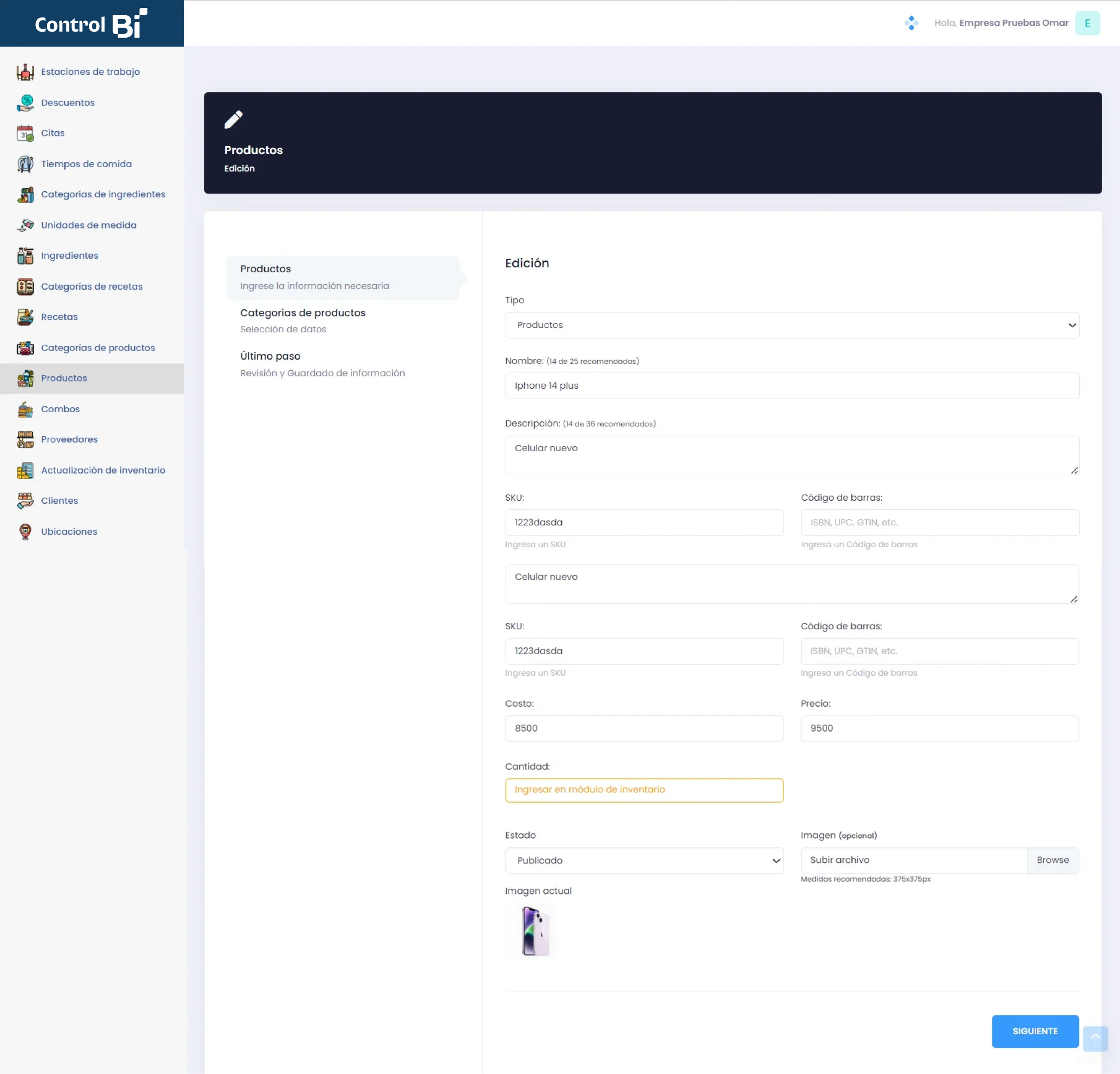Click the Control Bi logo
The width and height of the screenshot is (1120, 1074).
click(x=91, y=24)
